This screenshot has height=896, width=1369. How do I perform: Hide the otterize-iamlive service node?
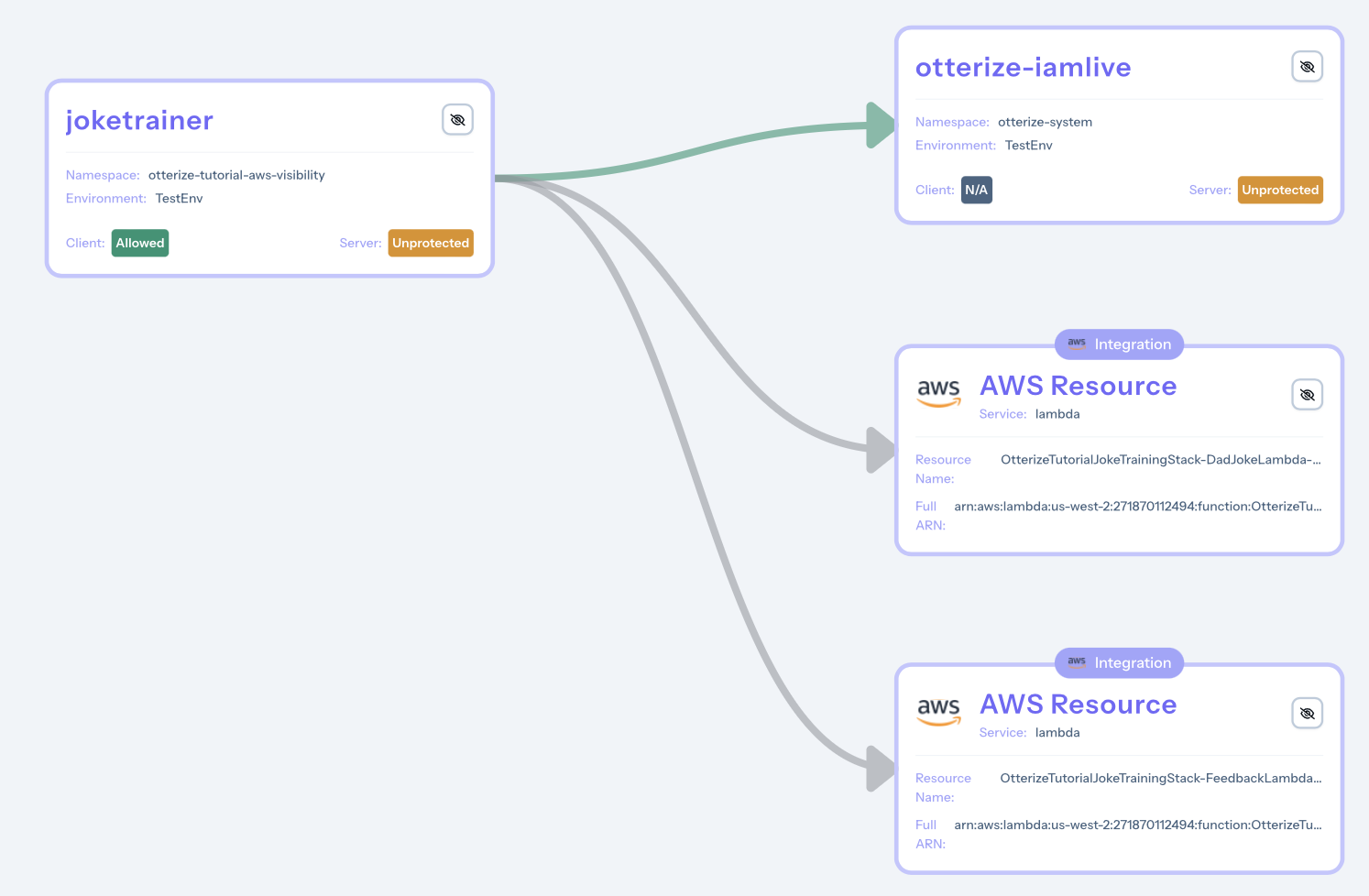point(1307,67)
